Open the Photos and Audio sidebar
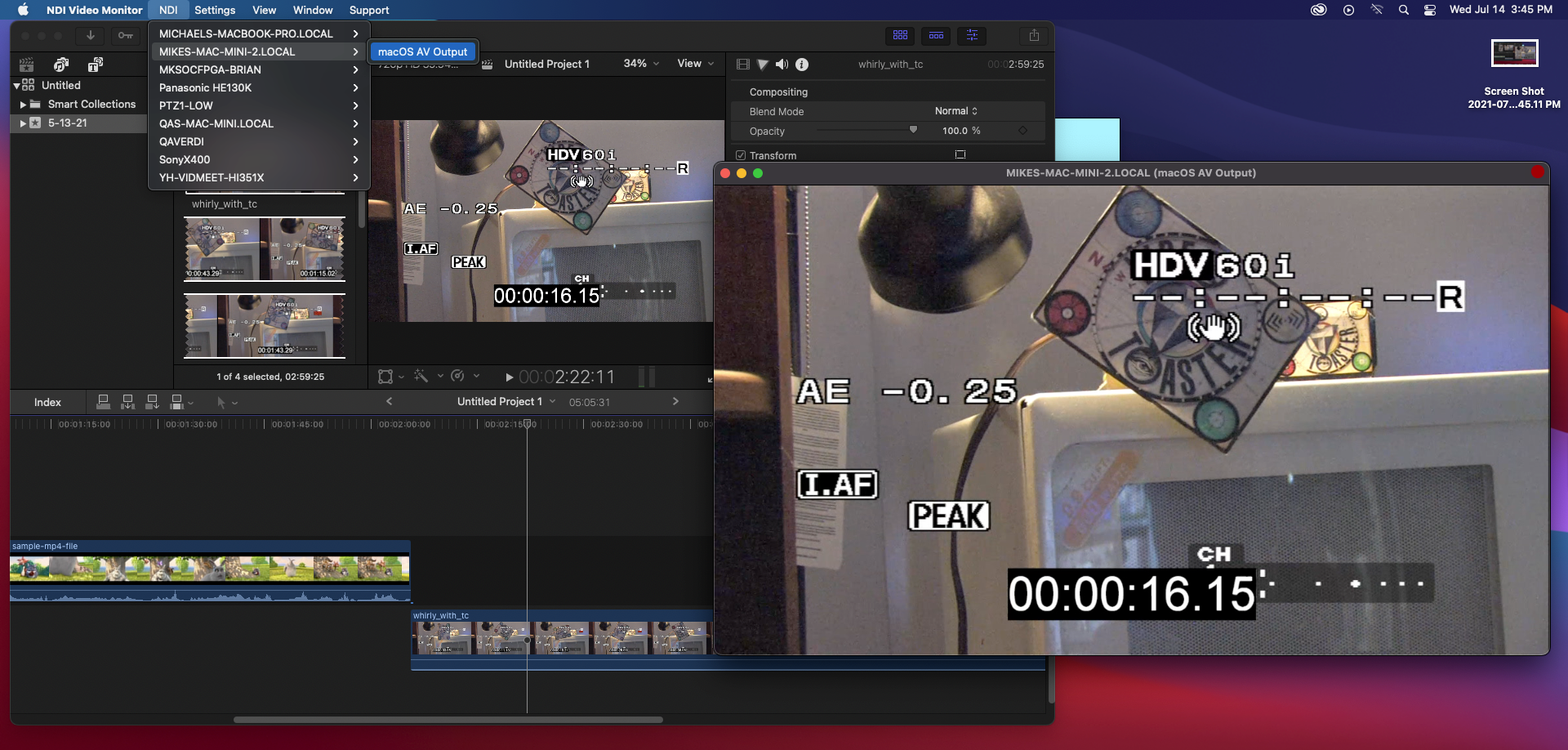Viewport: 1568px width, 750px height. tap(61, 65)
